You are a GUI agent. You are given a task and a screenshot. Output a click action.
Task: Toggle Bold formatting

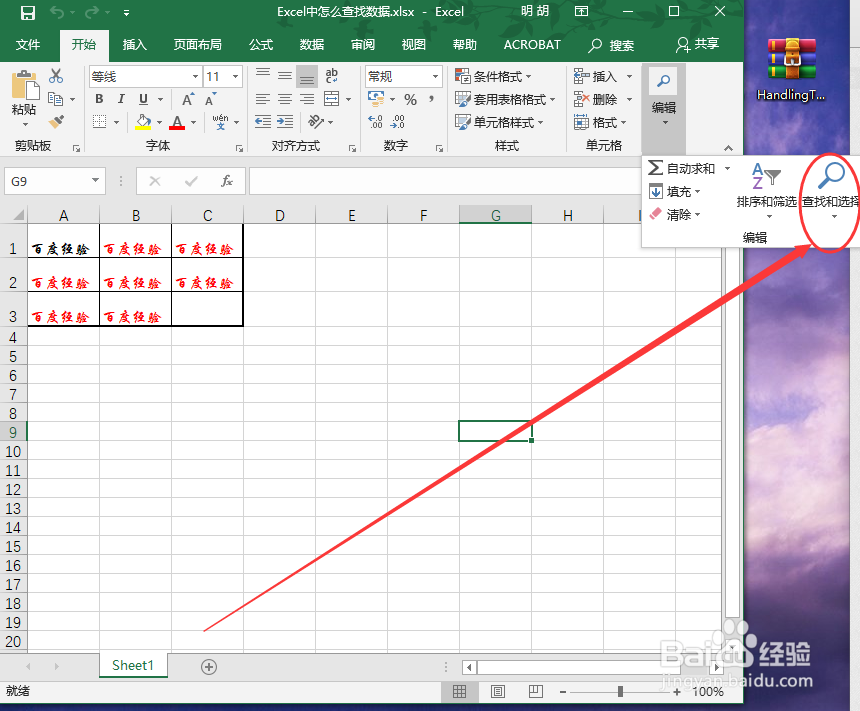coord(98,99)
